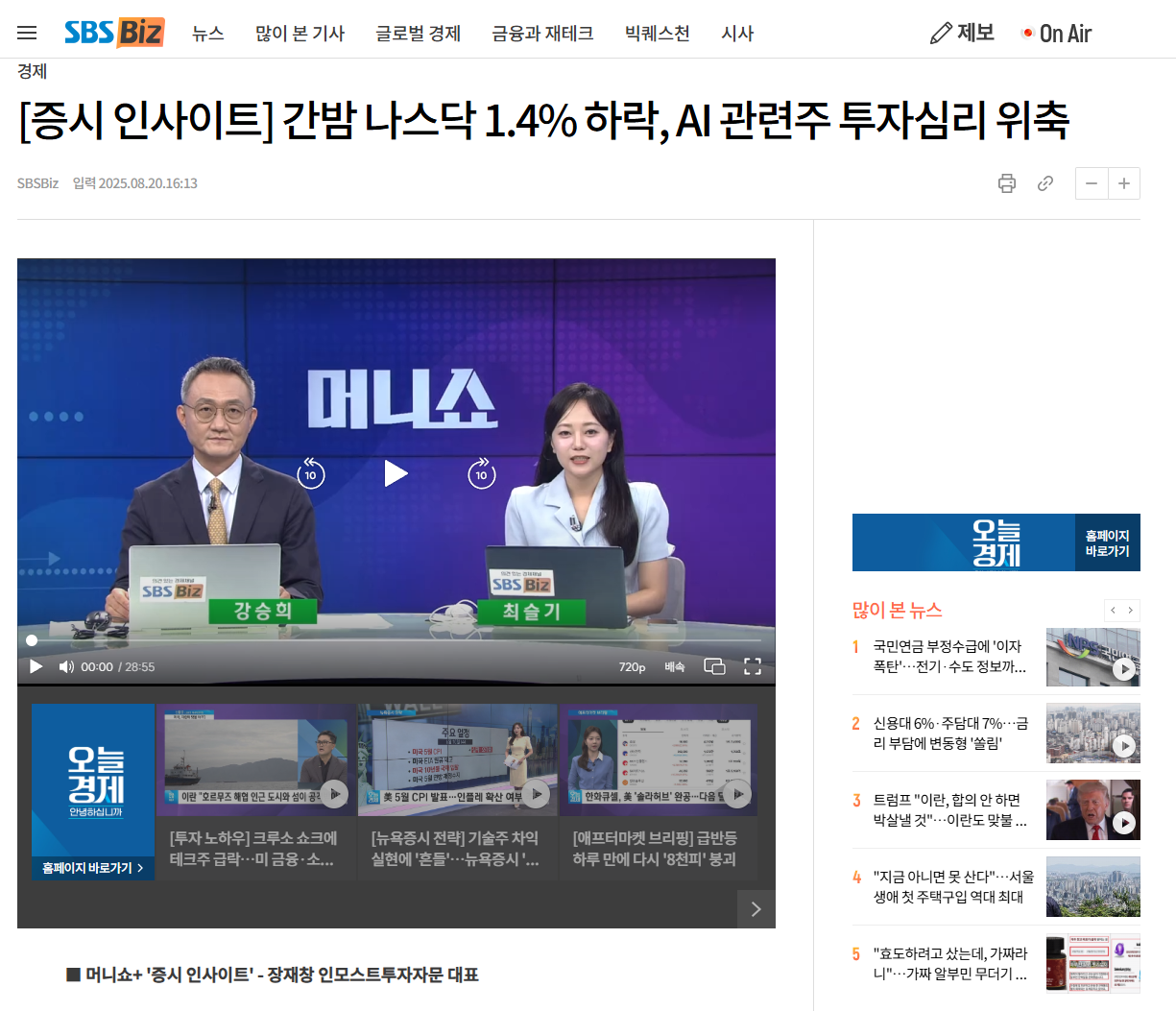Screen dimensions: 1176x1011
Task: Click [애프터마켓 브리핑] 급반등 headline text
Action: (655, 849)
